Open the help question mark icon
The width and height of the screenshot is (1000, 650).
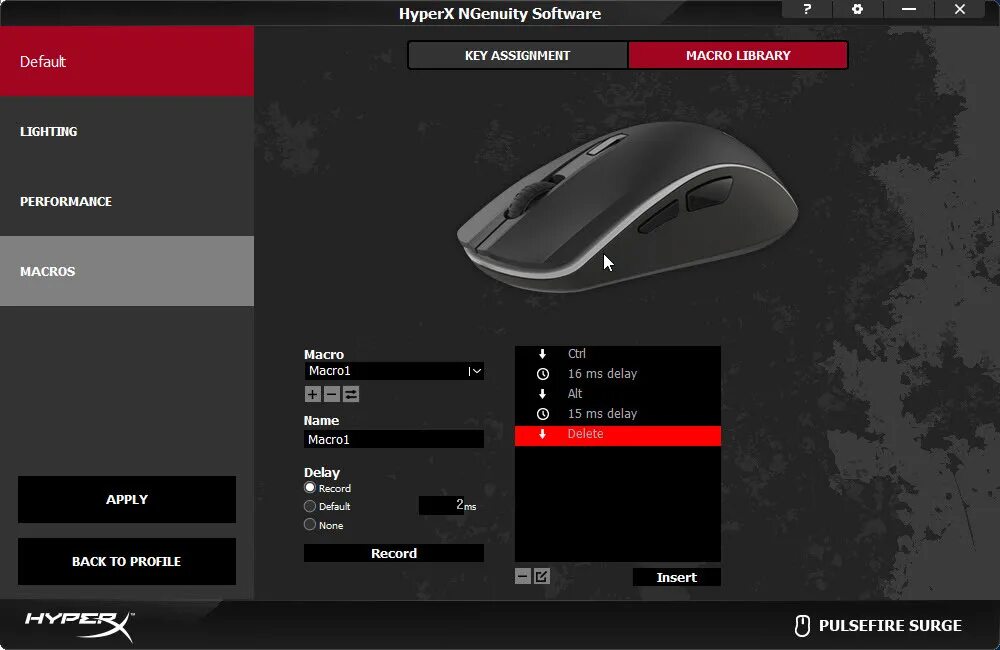click(x=807, y=9)
